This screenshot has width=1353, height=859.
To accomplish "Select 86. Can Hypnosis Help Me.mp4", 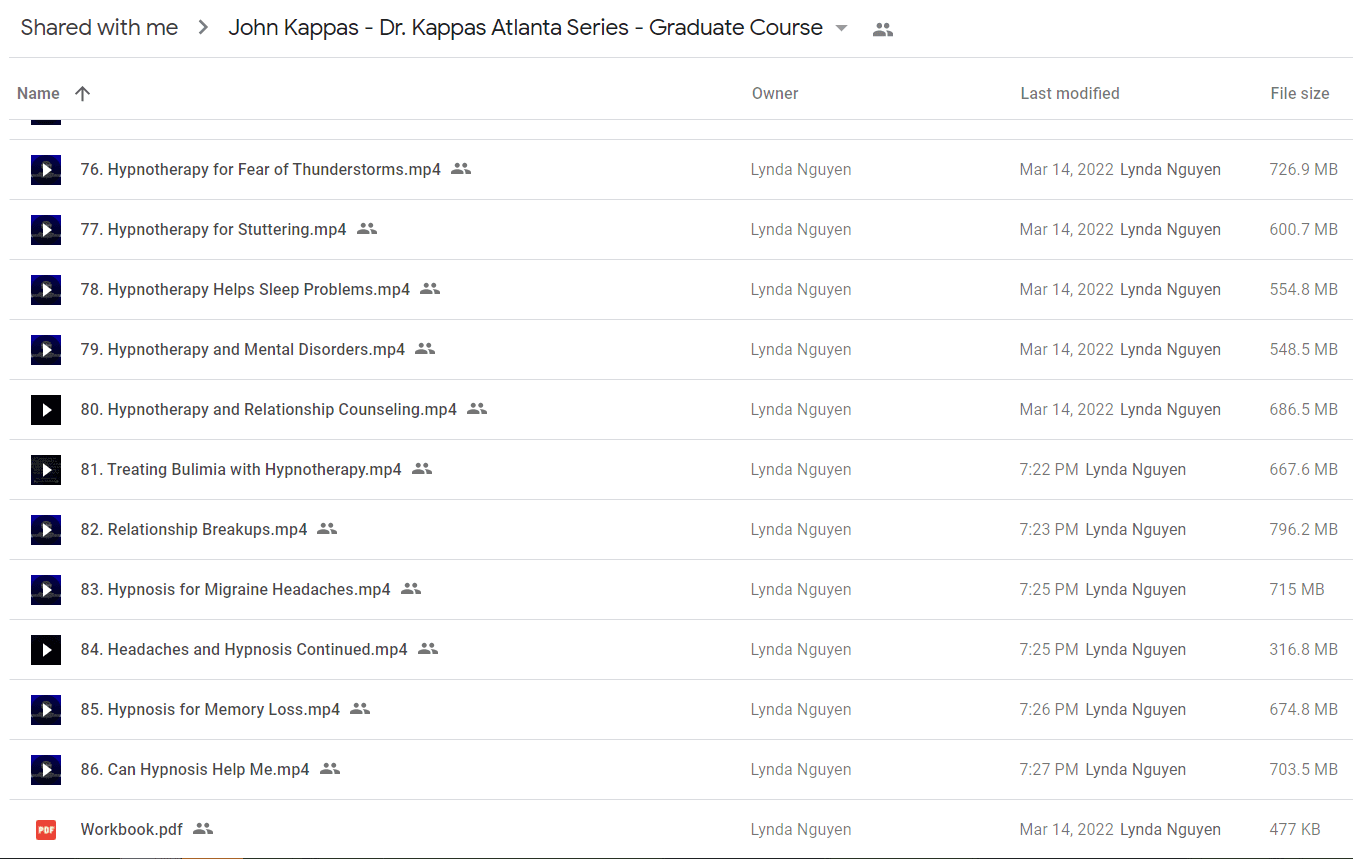I will pyautogui.click(x=195, y=770).
